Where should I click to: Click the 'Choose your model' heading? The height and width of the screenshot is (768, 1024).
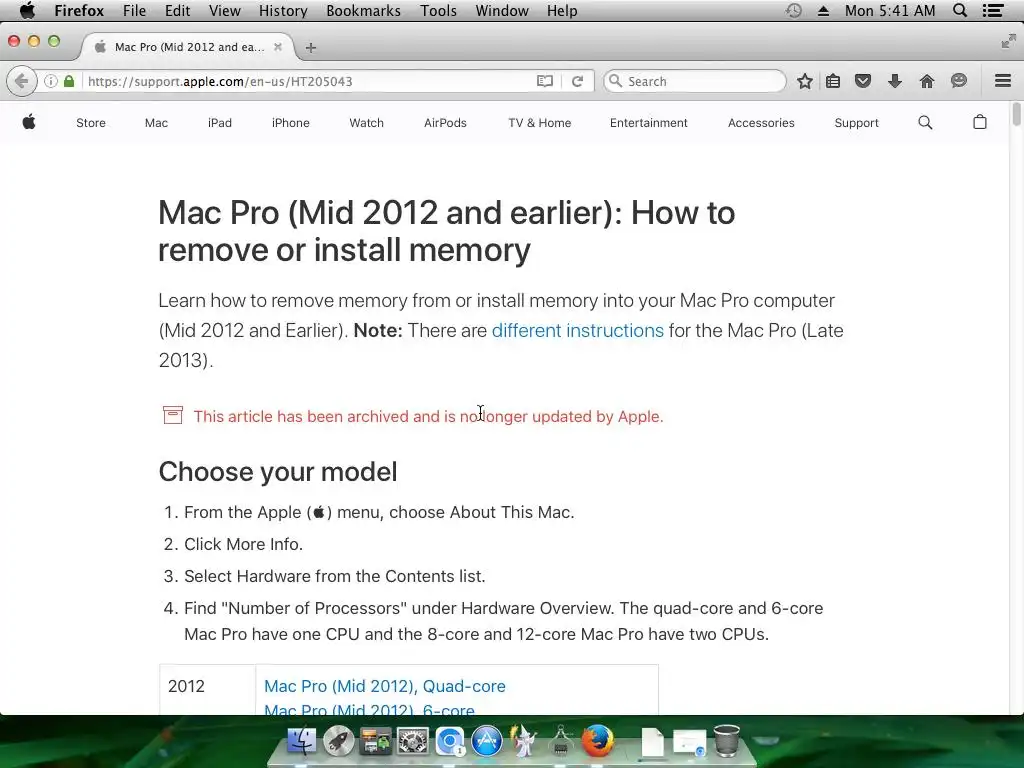click(278, 472)
